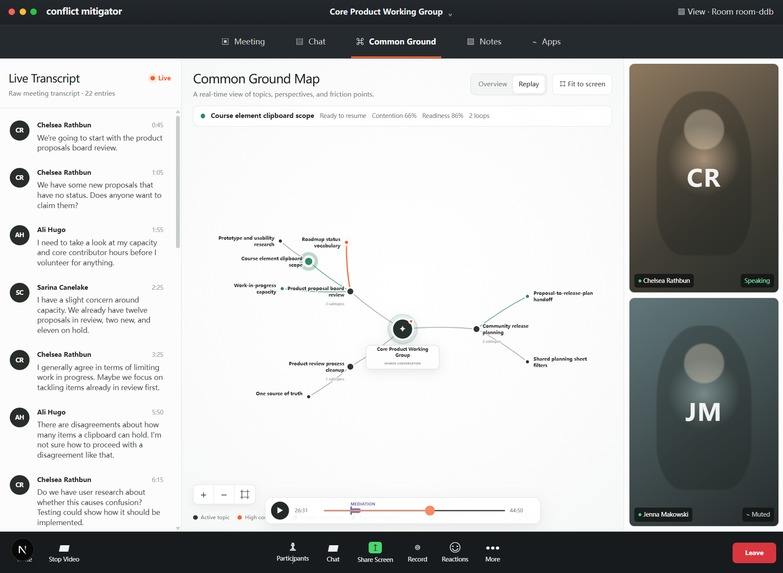Click the Mediation marker on timeline

click(x=355, y=510)
